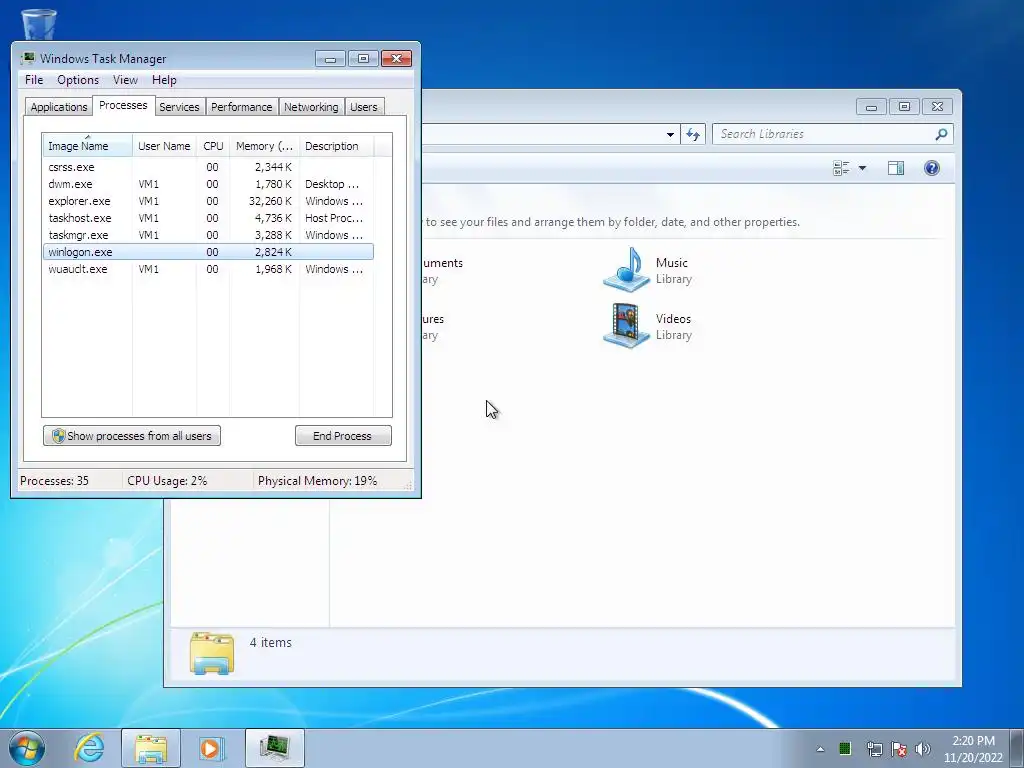Launch Internet Explorer from the taskbar
This screenshot has height=768, width=1024.
click(89, 748)
